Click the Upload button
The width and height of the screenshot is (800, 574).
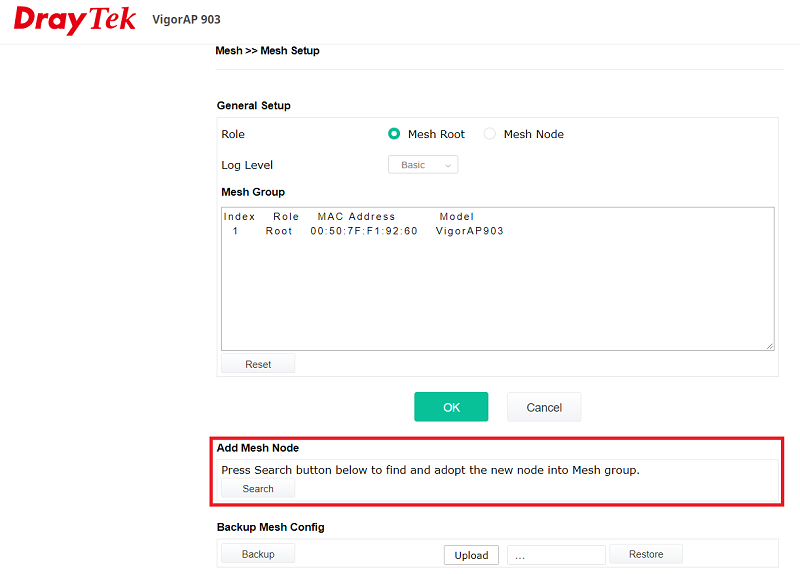point(471,555)
